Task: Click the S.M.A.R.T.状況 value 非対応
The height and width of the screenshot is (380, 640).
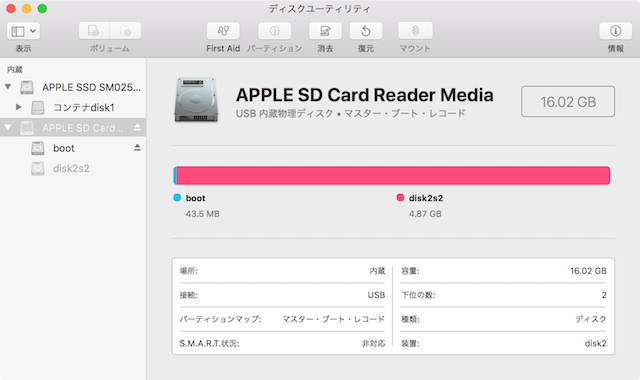Action: (x=373, y=343)
